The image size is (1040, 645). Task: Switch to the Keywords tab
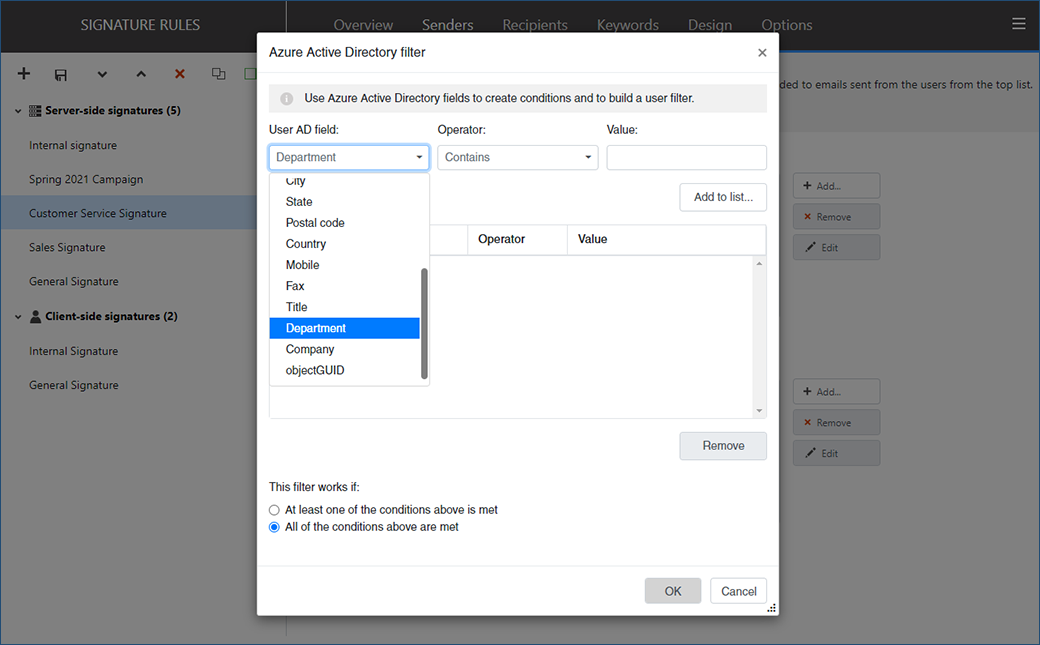coord(627,25)
